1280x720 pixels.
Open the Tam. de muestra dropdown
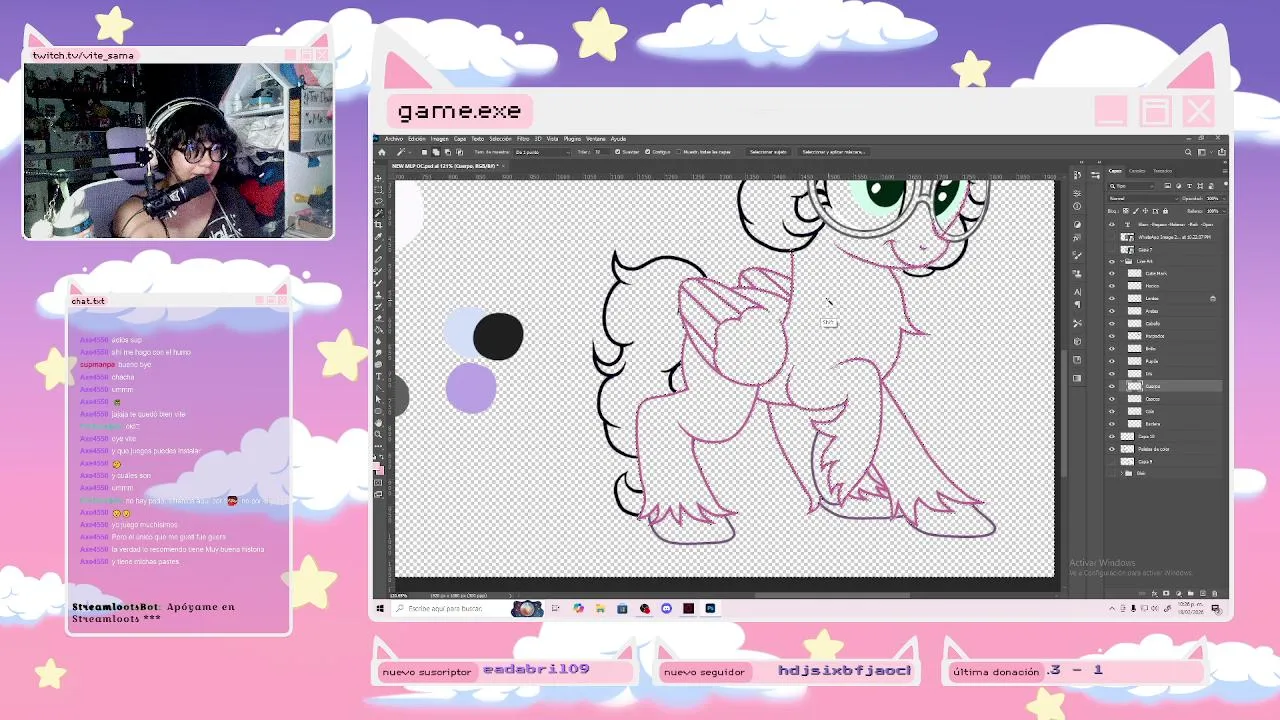pos(543,152)
